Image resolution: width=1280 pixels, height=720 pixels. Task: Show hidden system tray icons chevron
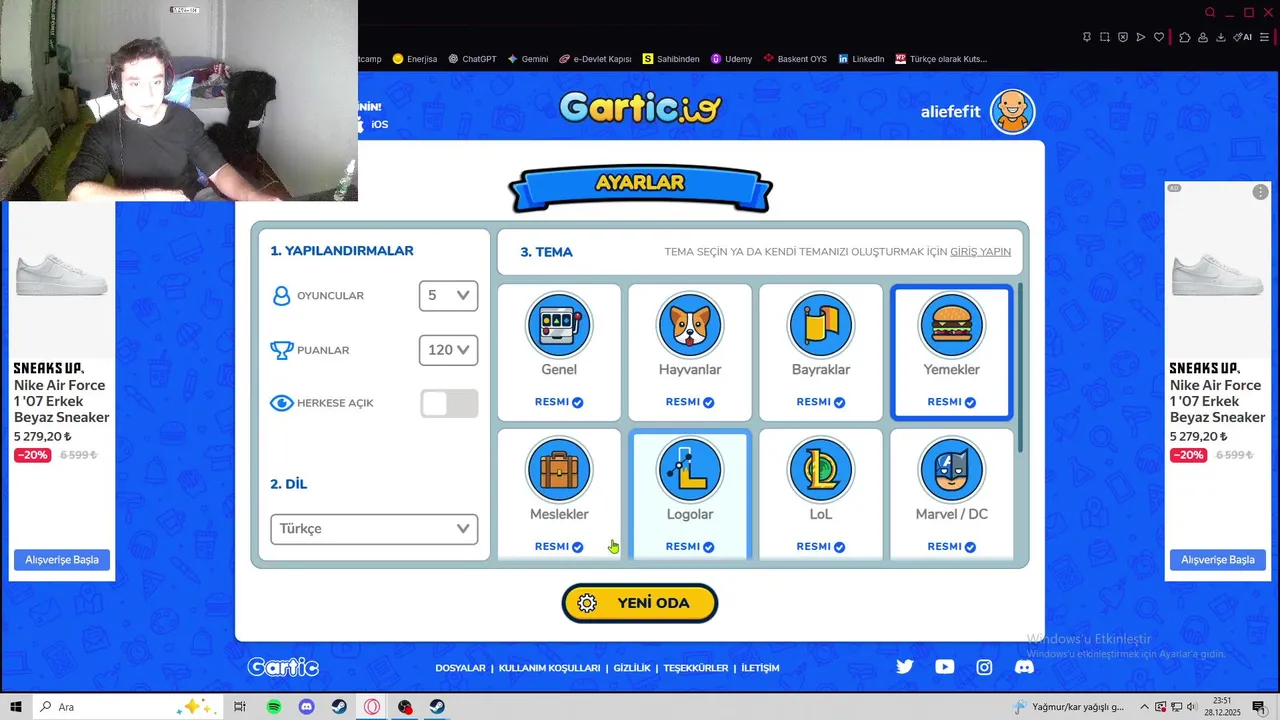point(1145,707)
